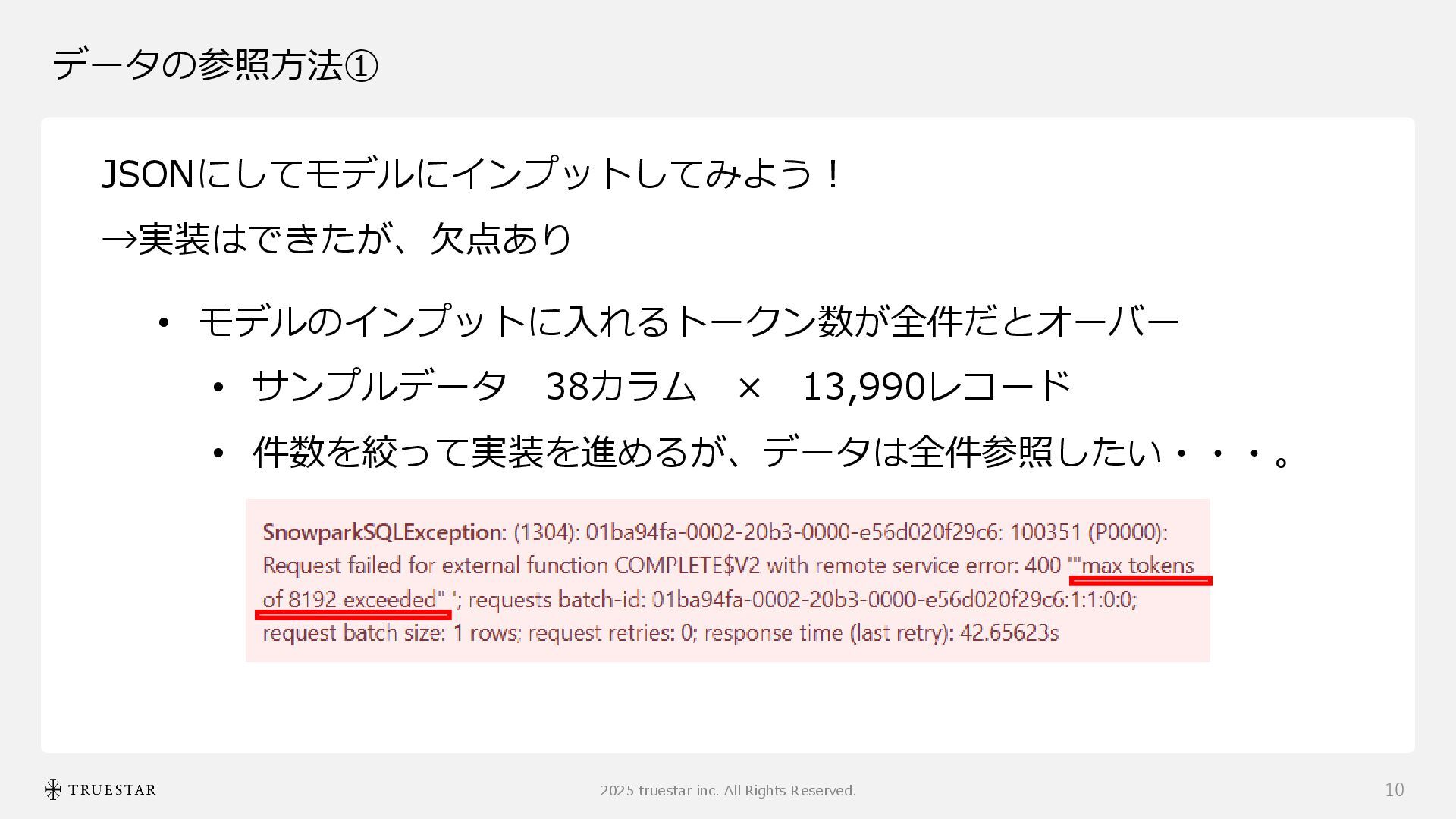The width and height of the screenshot is (1456, 819).
Task: Click the page number 10
Action: [1395, 790]
